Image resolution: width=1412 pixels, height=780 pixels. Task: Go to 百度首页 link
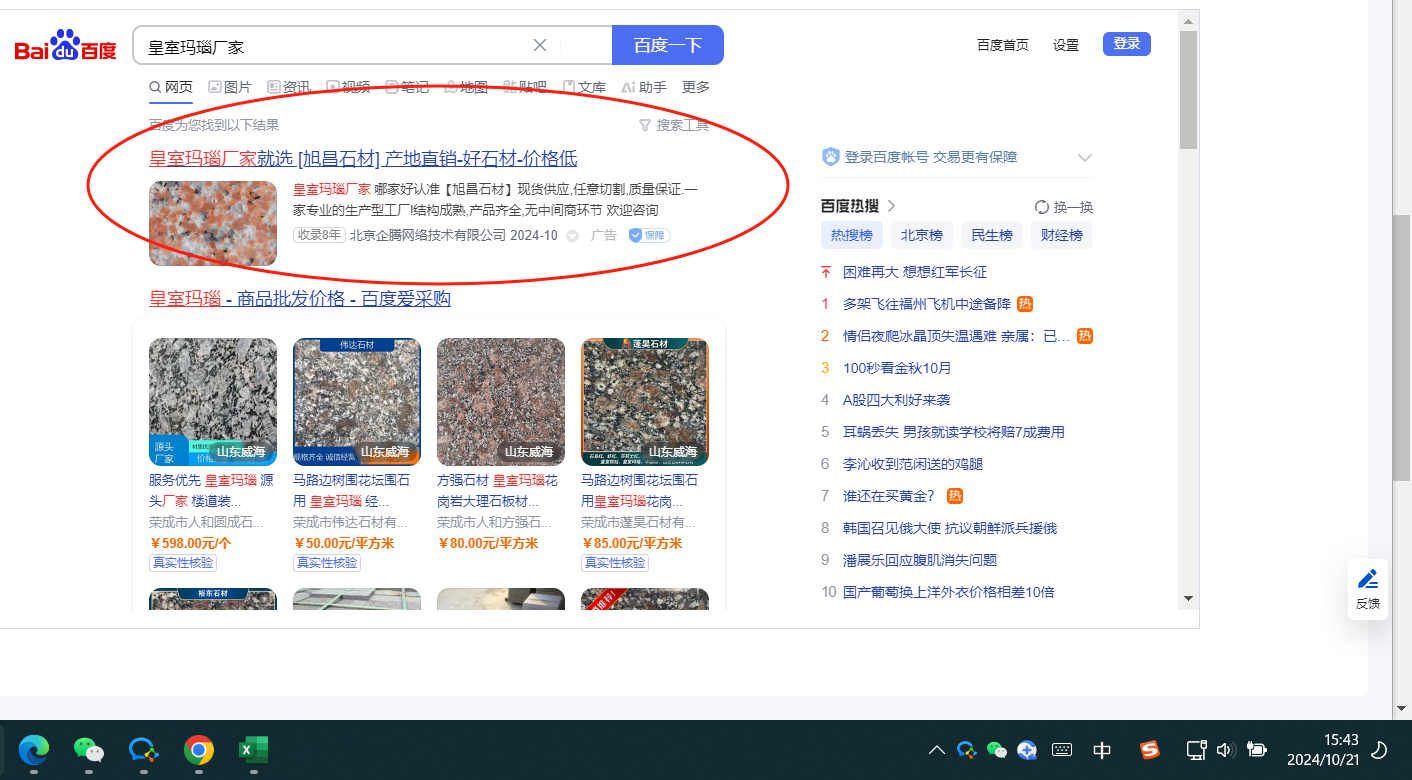point(1003,45)
